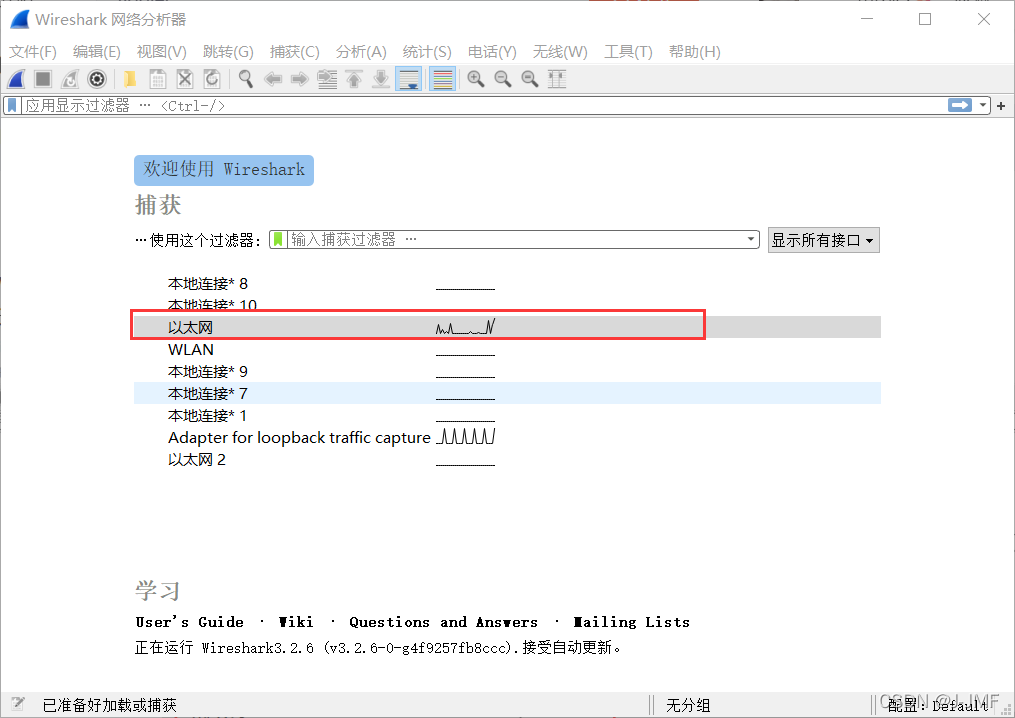This screenshot has height=718, width=1015.
Task: Open 显示所有接口 dropdown
Action: (x=823, y=240)
